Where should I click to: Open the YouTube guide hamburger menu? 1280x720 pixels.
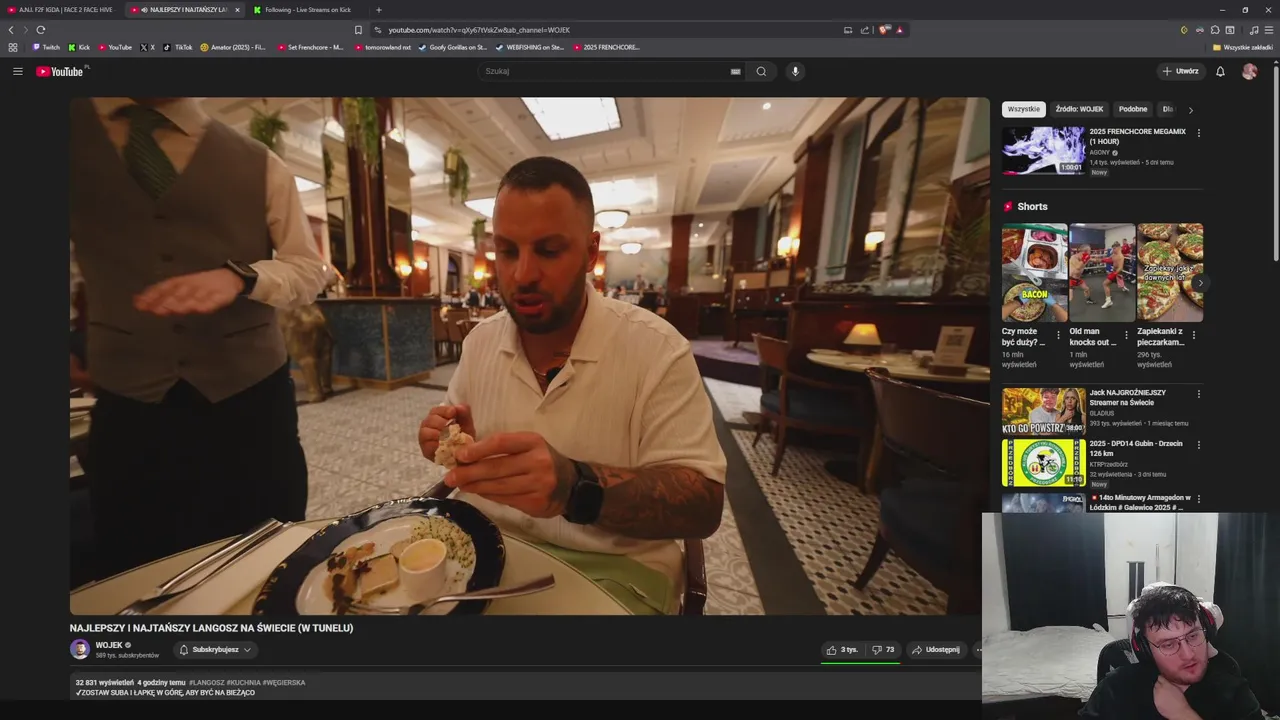tap(17, 71)
